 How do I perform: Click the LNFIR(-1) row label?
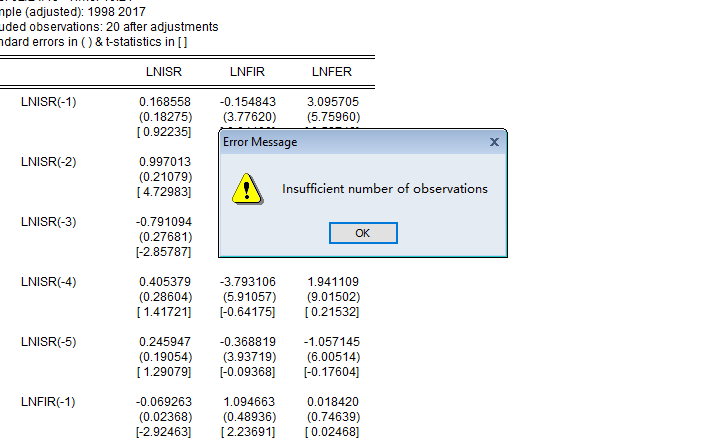pos(48,402)
